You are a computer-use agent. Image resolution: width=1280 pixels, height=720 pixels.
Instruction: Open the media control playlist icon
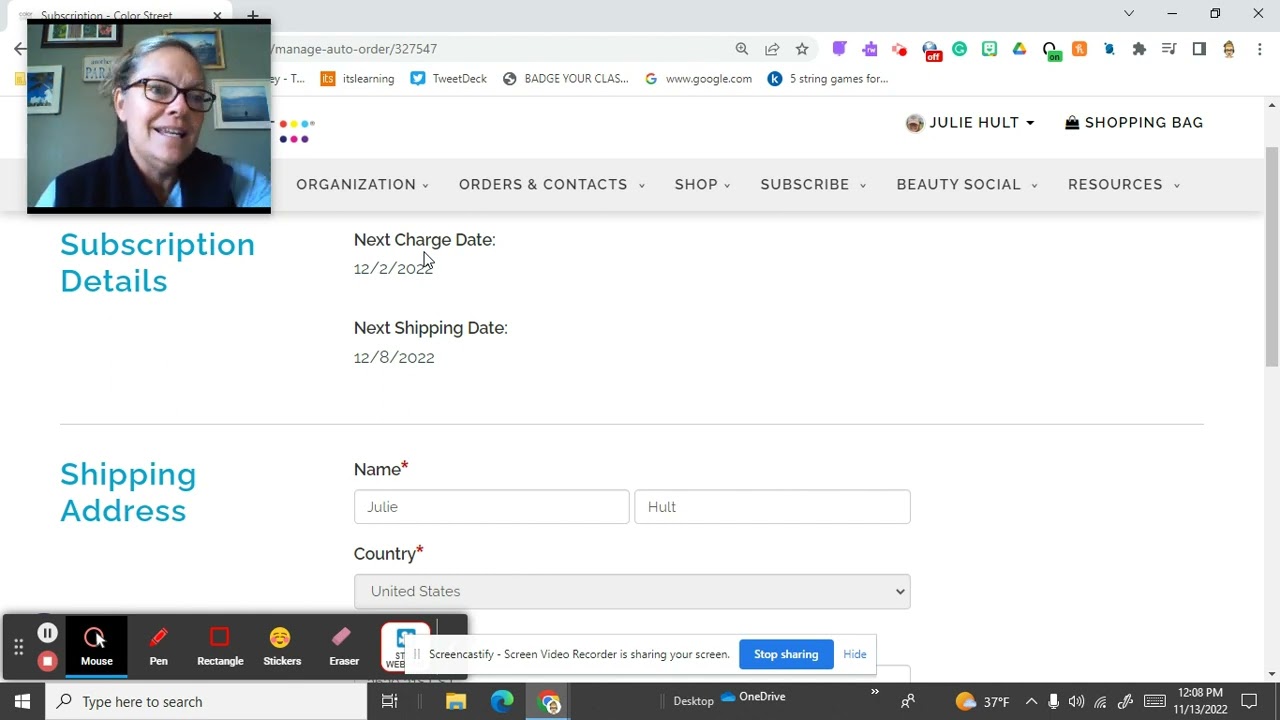pyautogui.click(x=1169, y=49)
